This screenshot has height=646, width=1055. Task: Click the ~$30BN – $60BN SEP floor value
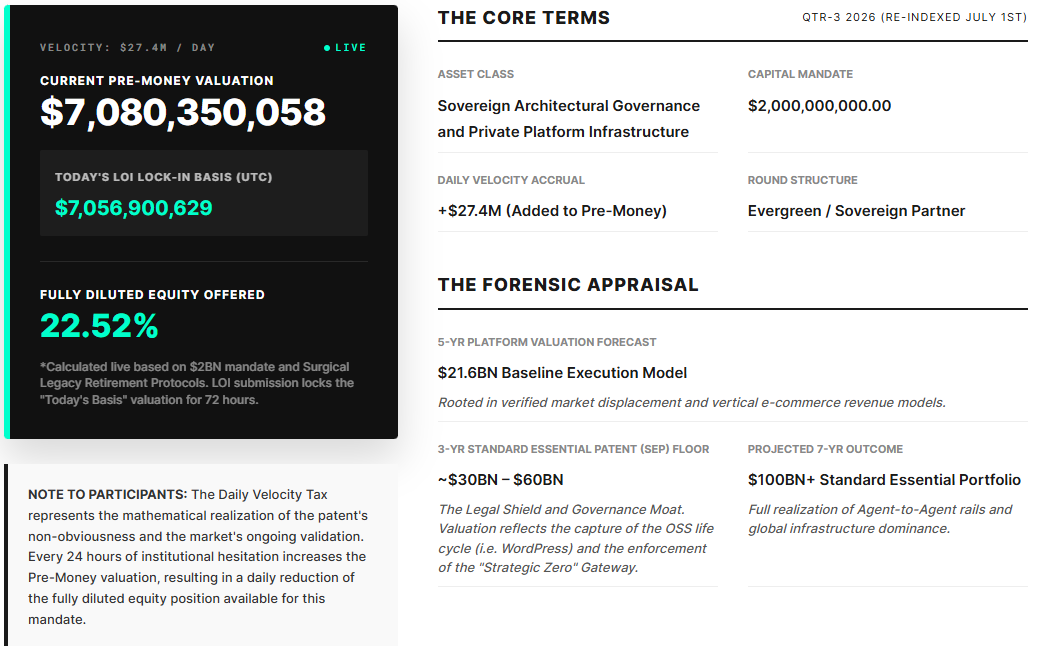[501, 480]
